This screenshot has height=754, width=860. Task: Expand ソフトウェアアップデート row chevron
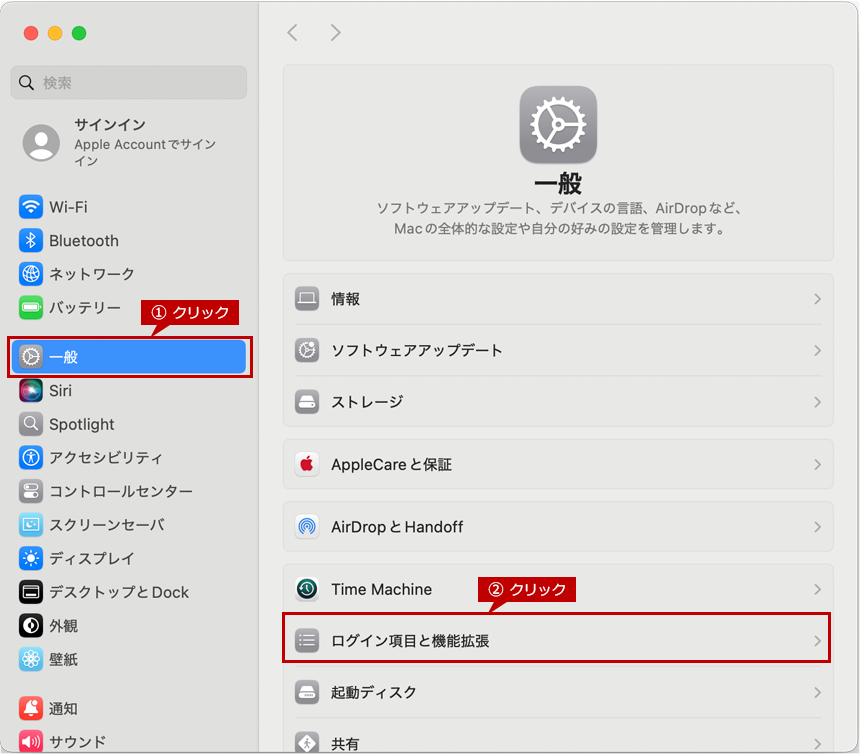point(817,351)
